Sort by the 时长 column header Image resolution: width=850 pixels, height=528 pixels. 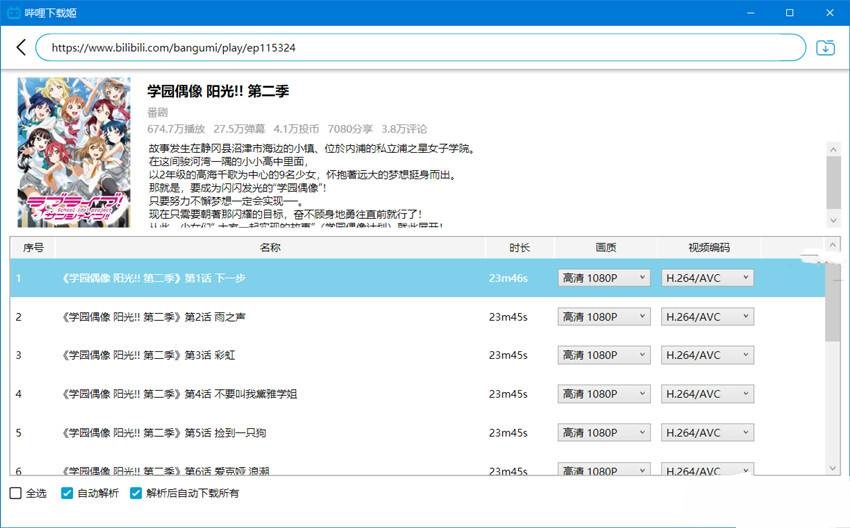tap(519, 248)
